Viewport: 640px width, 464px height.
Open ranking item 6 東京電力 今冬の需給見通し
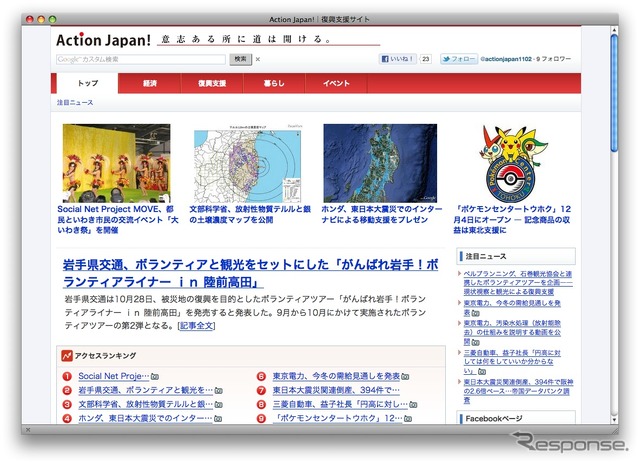click(336, 376)
